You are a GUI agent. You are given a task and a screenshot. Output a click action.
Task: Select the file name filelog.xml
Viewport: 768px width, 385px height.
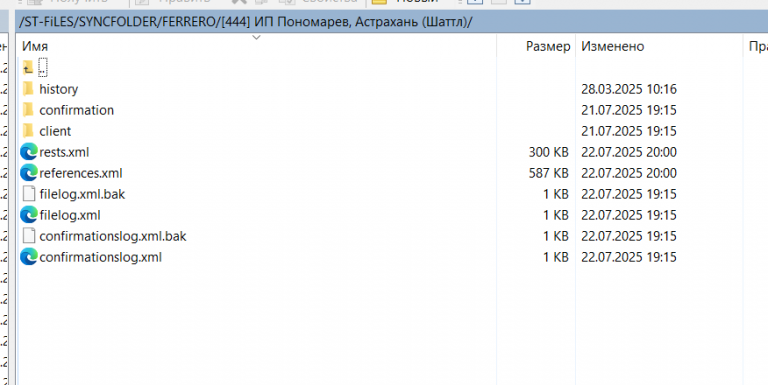point(70,216)
